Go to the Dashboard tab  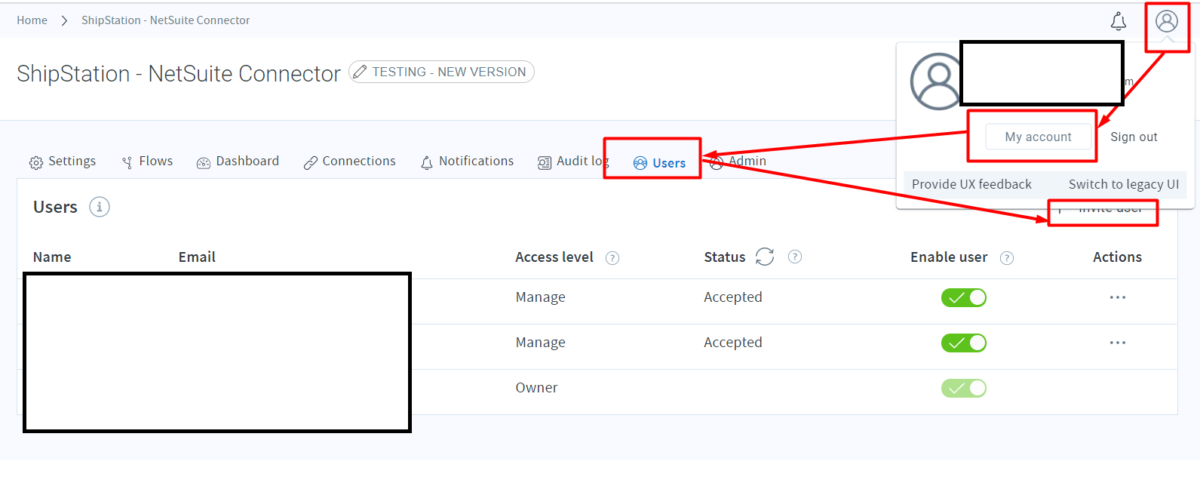tap(238, 161)
